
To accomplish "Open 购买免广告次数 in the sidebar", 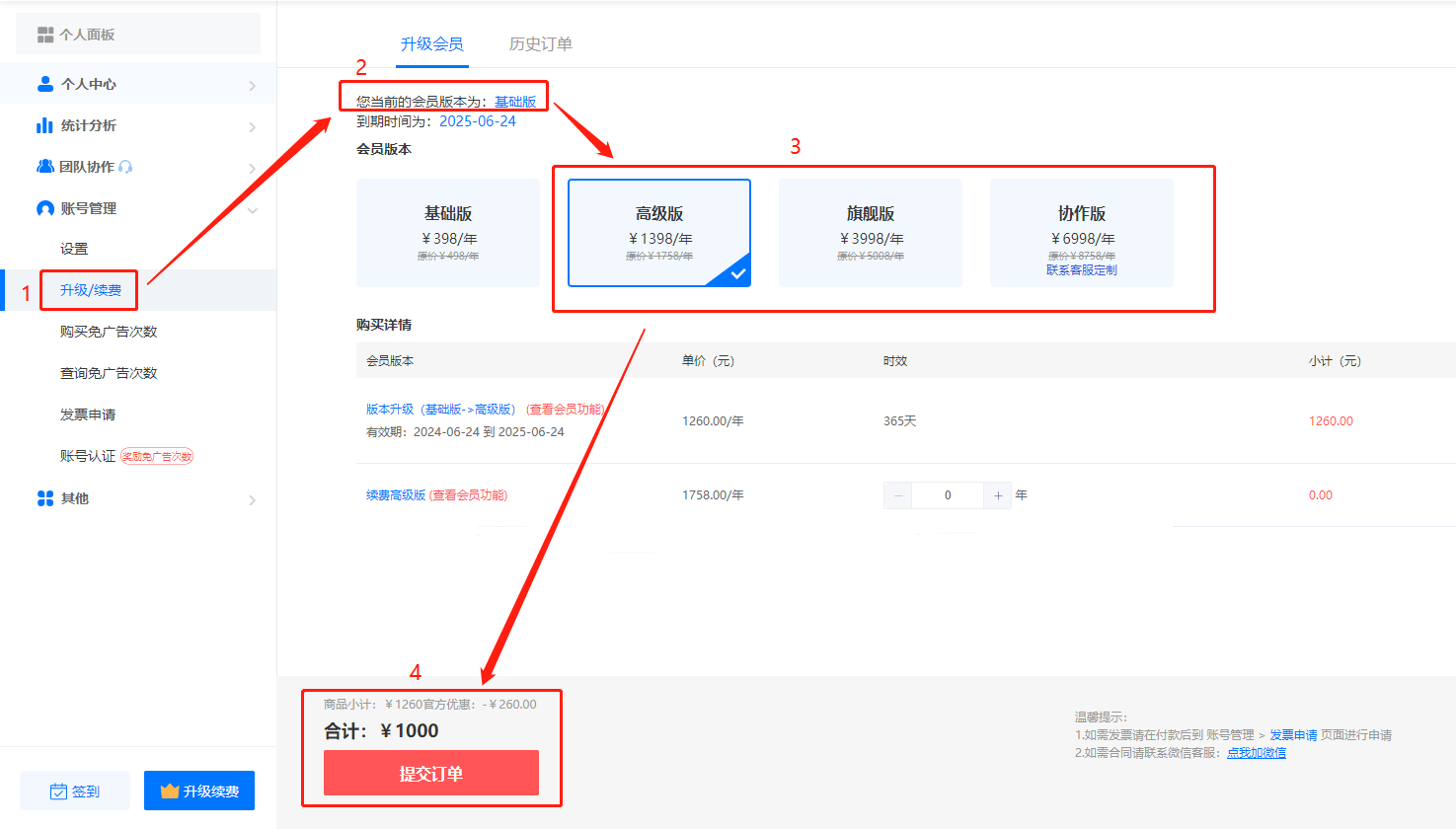I will coord(109,332).
